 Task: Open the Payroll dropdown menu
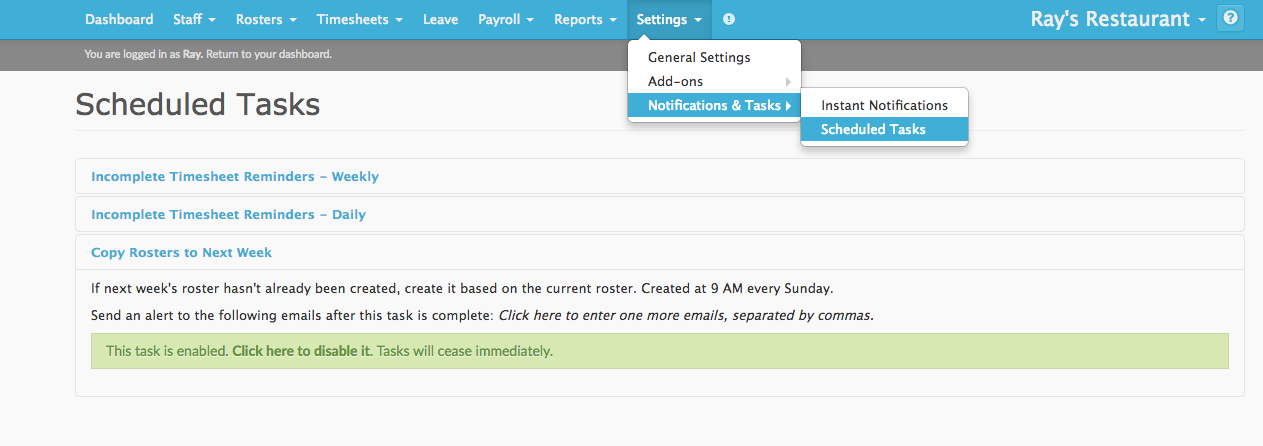tap(506, 19)
